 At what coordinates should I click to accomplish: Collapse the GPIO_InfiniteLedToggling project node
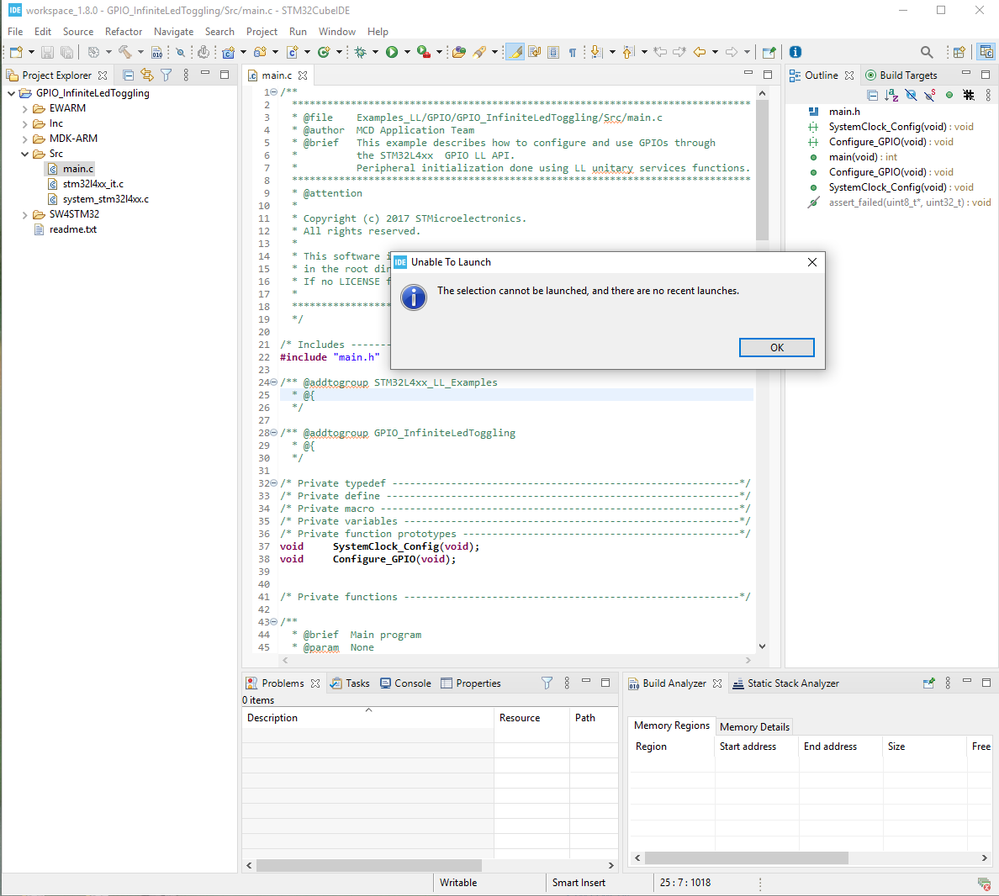(x=11, y=93)
